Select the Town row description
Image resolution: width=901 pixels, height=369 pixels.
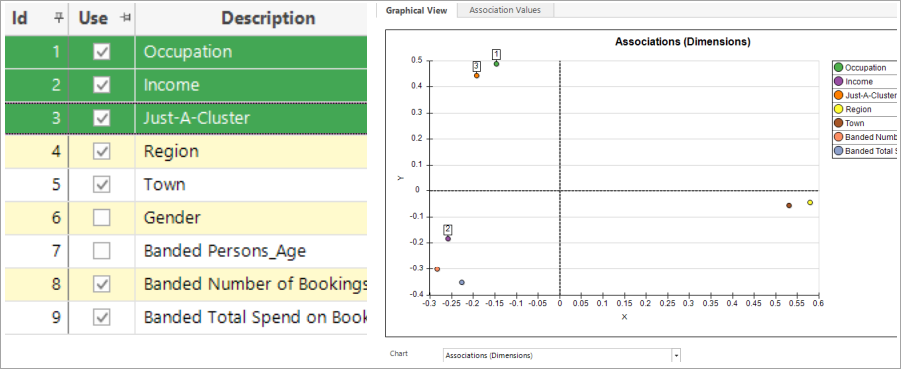(164, 185)
